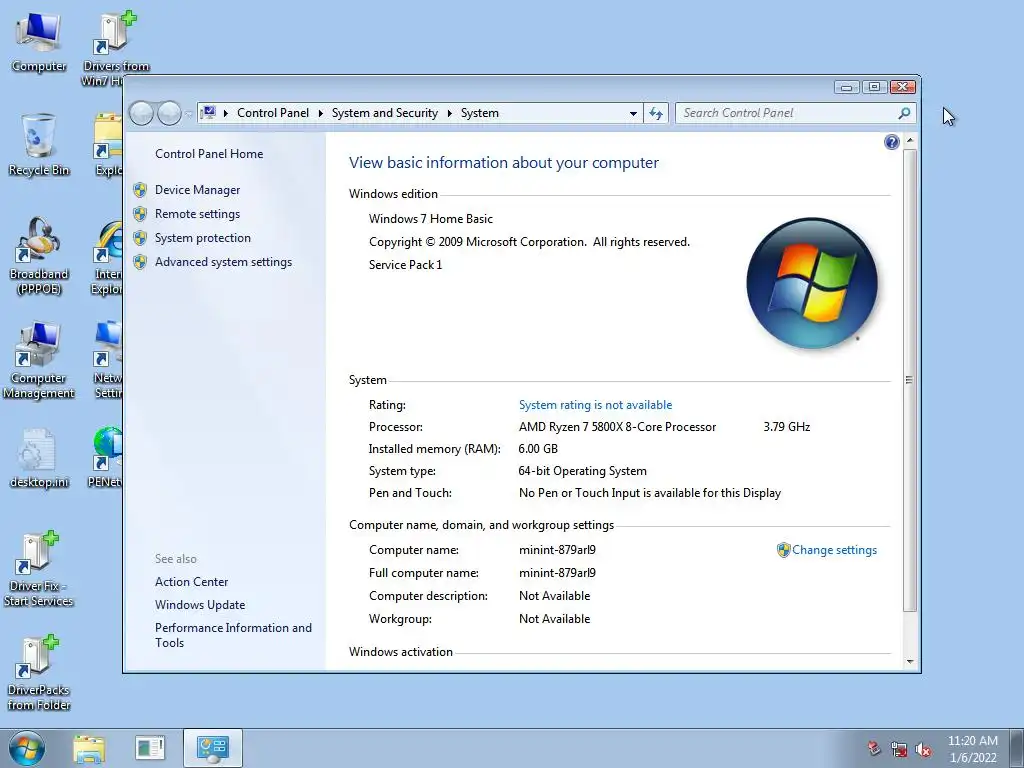Click the Show desktop button
This screenshot has width=1024, height=768.
(1017, 748)
